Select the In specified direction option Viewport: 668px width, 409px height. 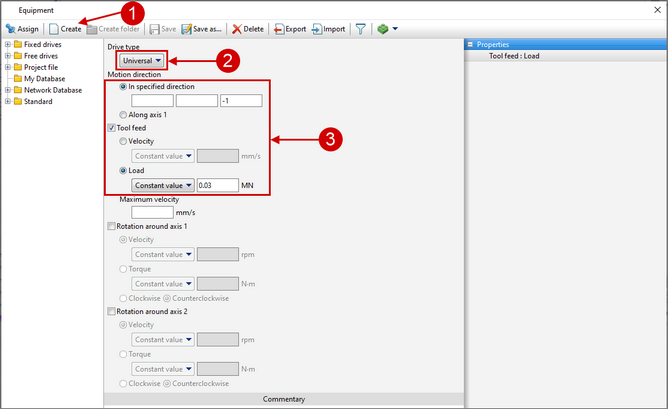(x=124, y=87)
